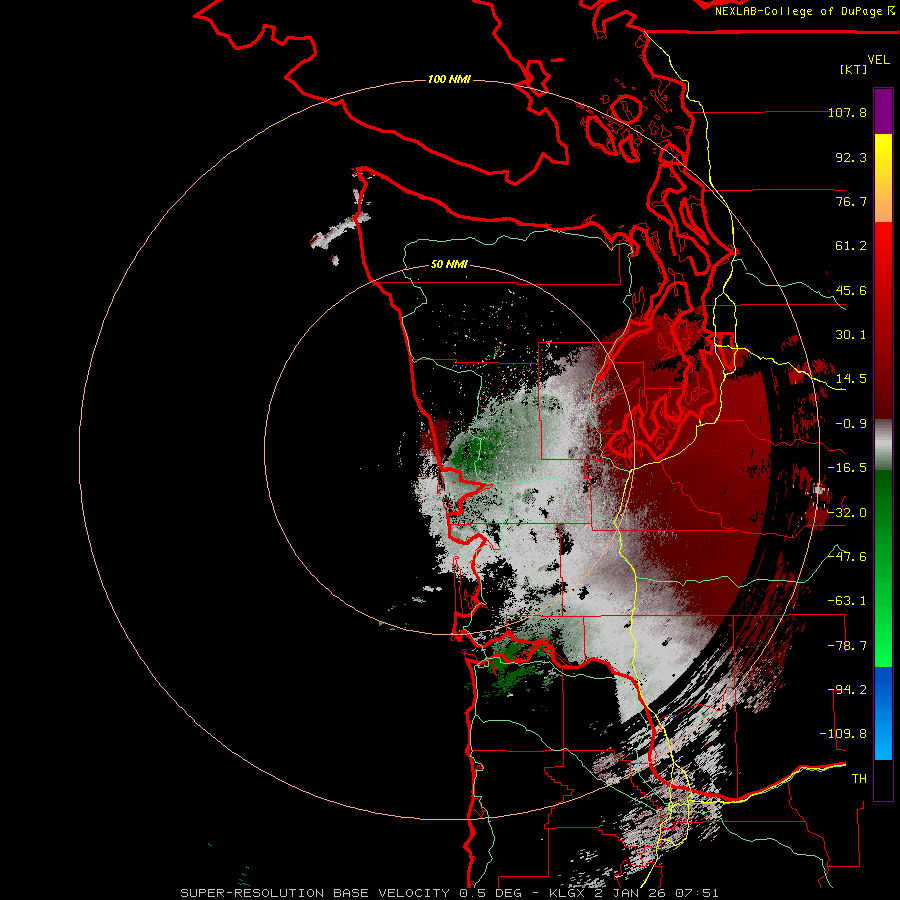
Task: Click the purple top segment of velocity color bar
Action: pos(883,111)
